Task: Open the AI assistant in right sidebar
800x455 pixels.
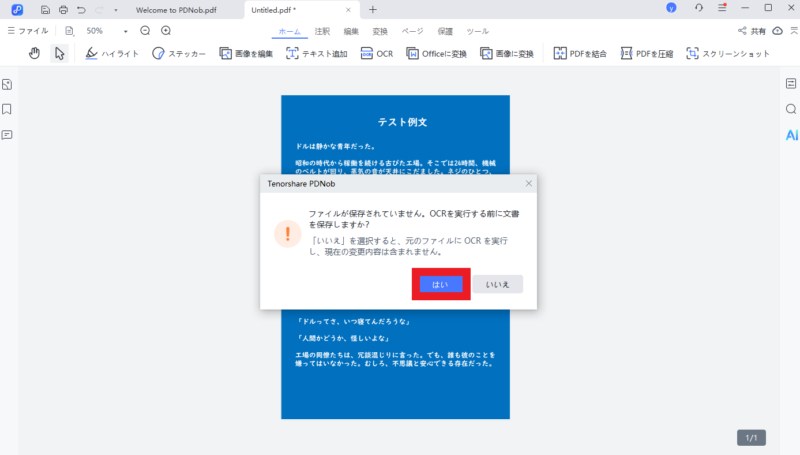Action: (x=791, y=134)
